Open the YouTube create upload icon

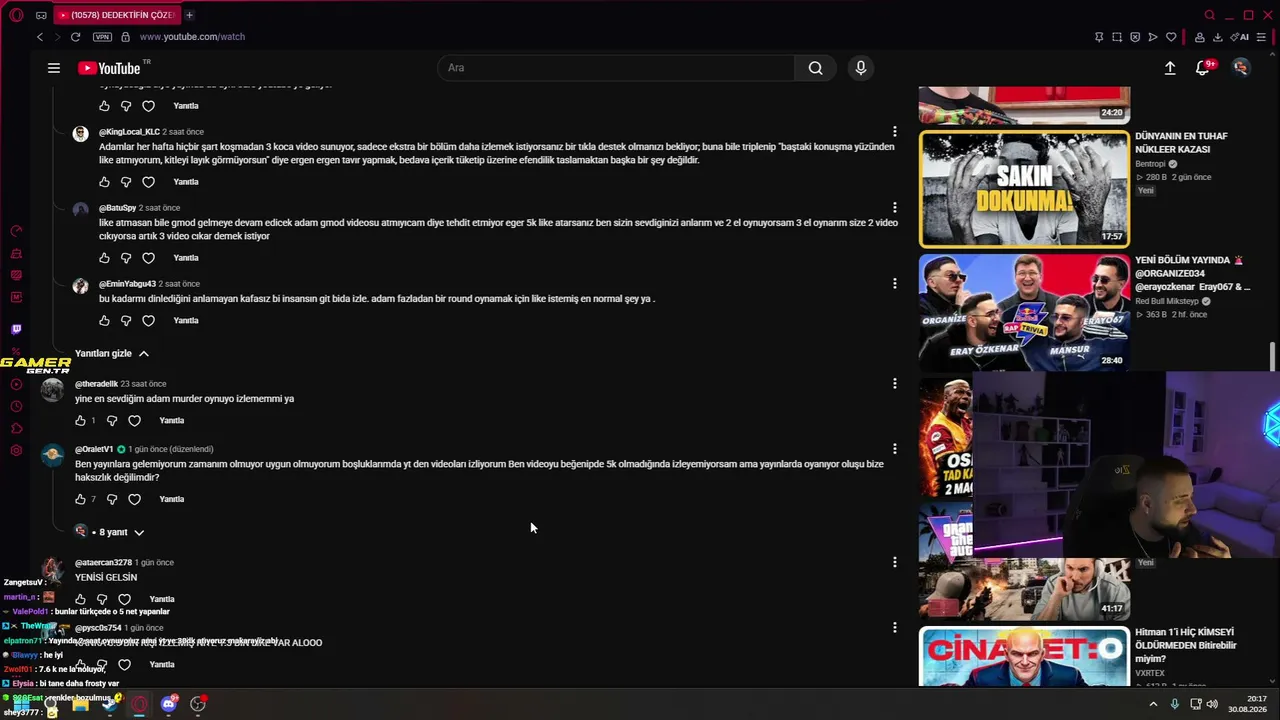(1170, 68)
